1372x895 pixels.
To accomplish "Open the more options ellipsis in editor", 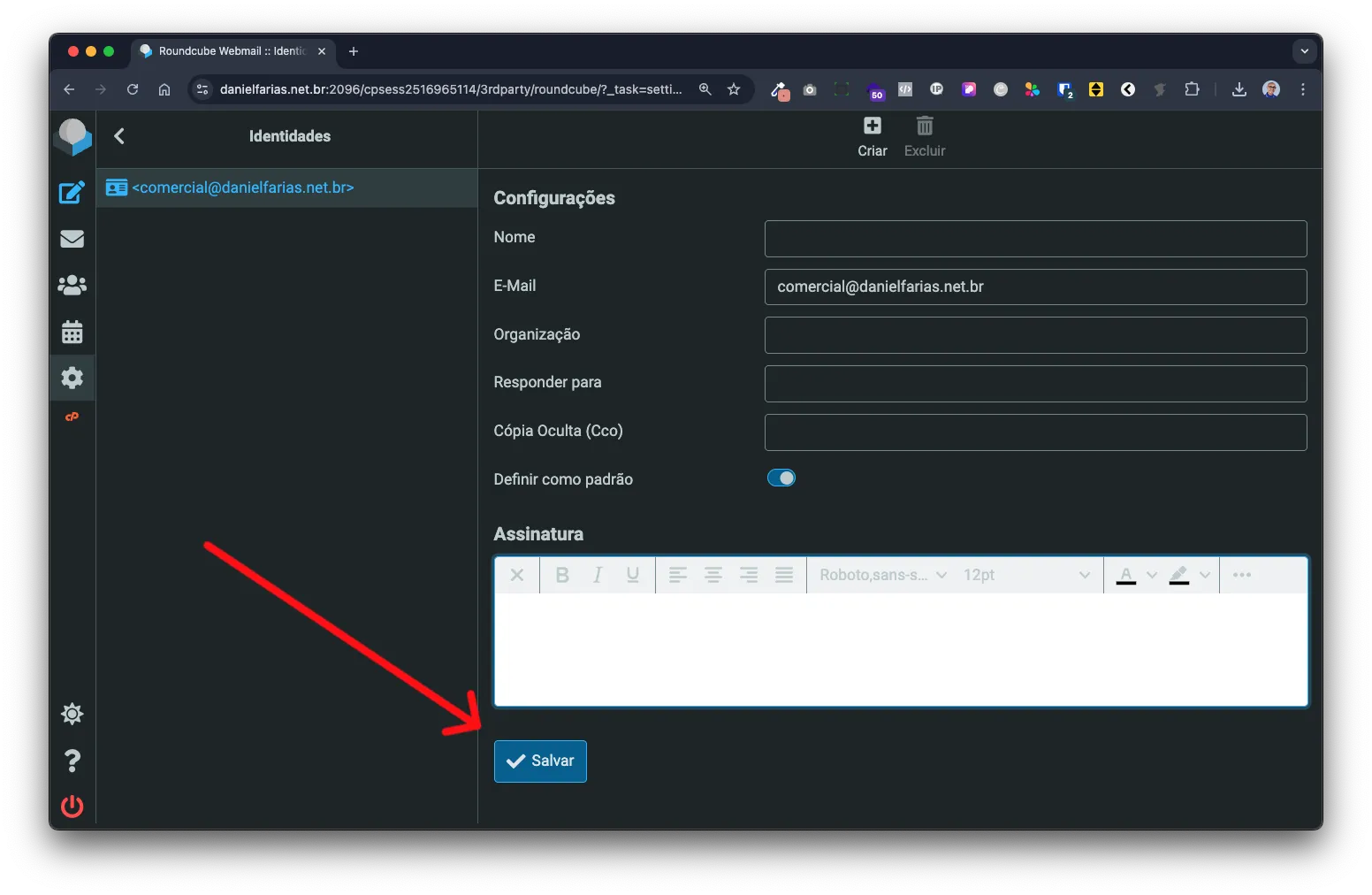I will (x=1242, y=575).
